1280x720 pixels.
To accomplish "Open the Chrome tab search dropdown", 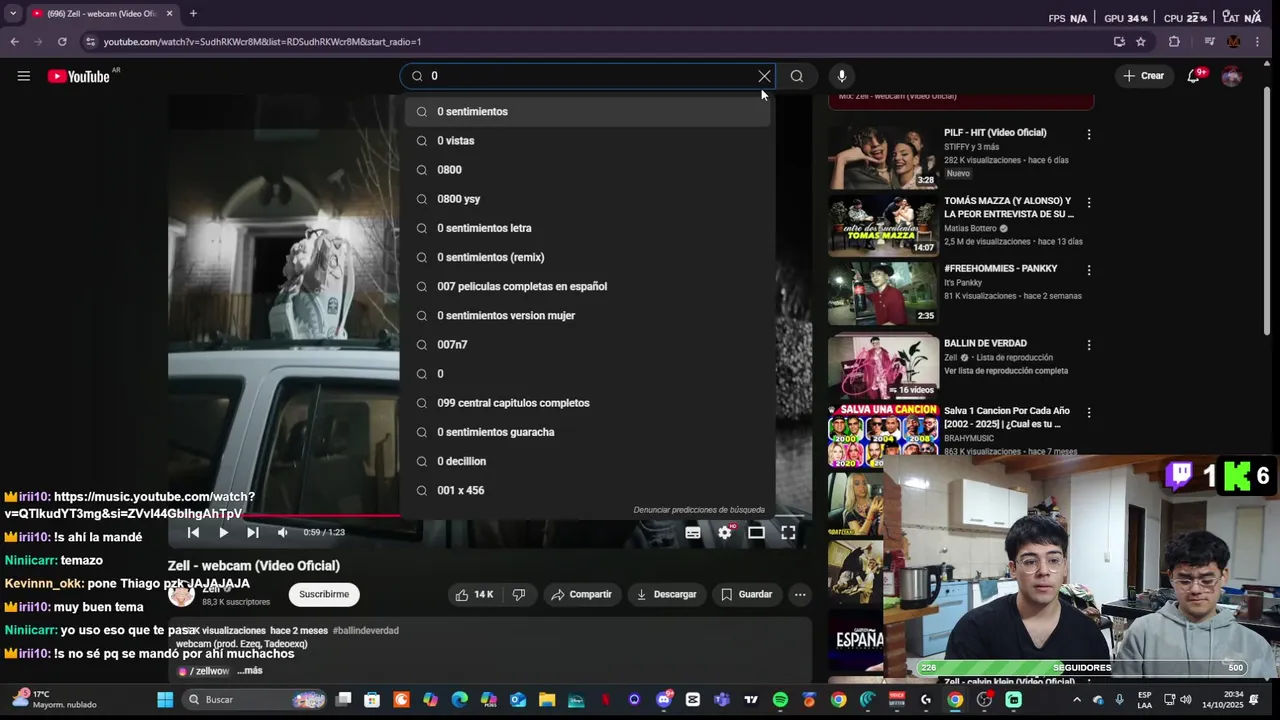I will (13, 14).
